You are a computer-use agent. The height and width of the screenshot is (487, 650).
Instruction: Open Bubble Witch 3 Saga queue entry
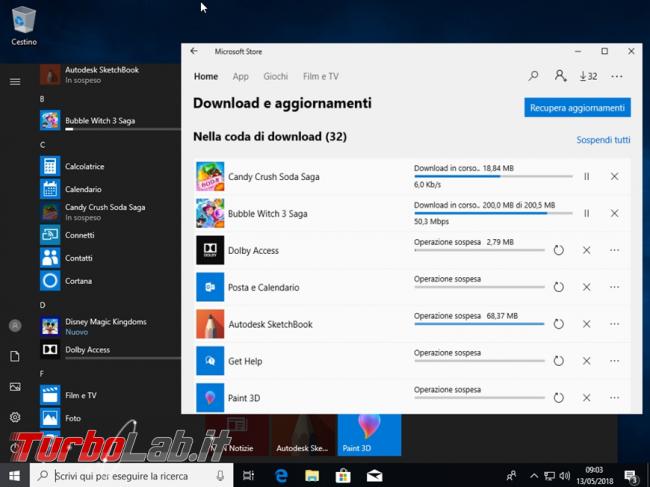coord(412,213)
